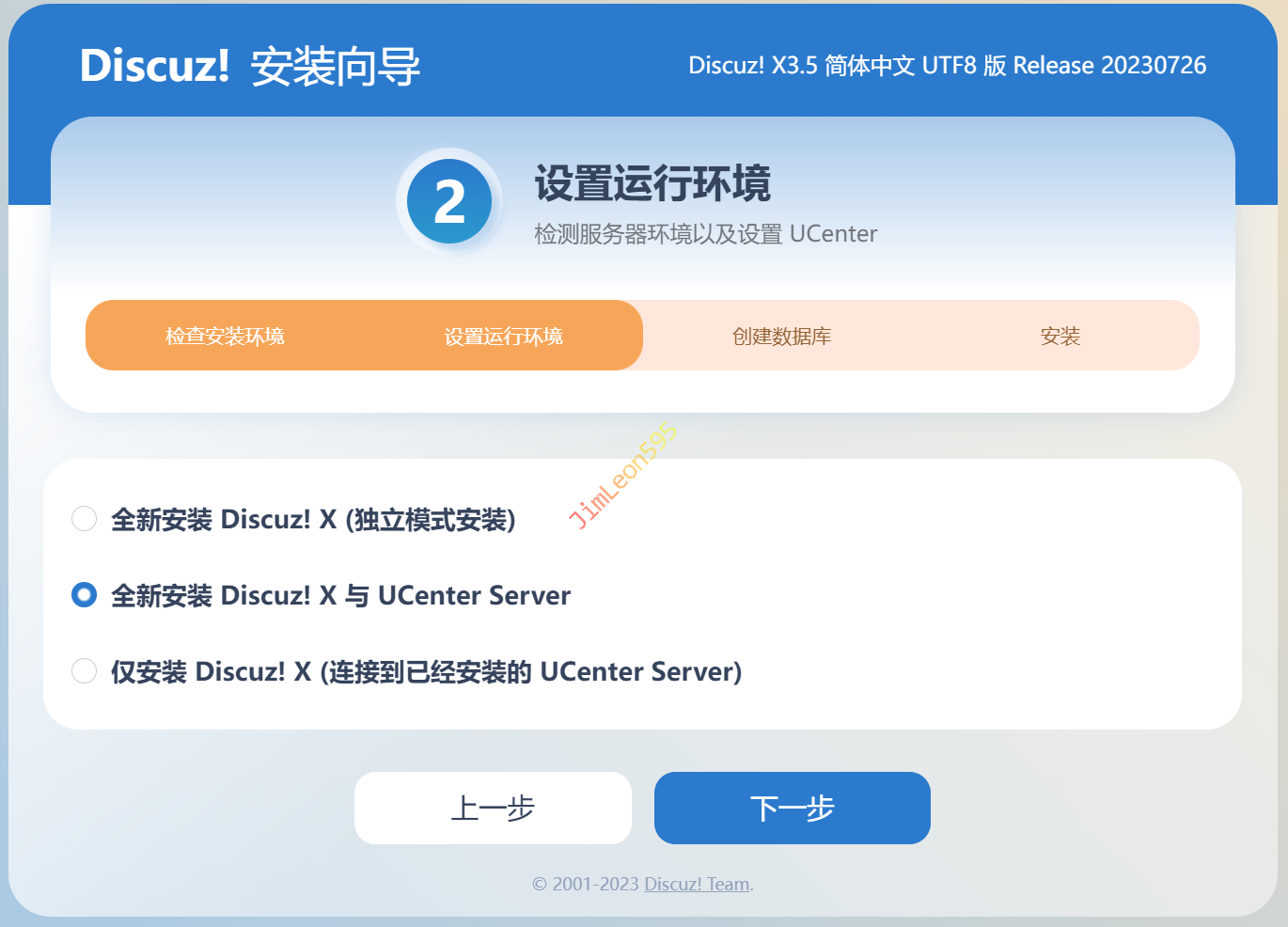
Task: Click the © 2001-2023 copyright text
Action: click(x=586, y=884)
